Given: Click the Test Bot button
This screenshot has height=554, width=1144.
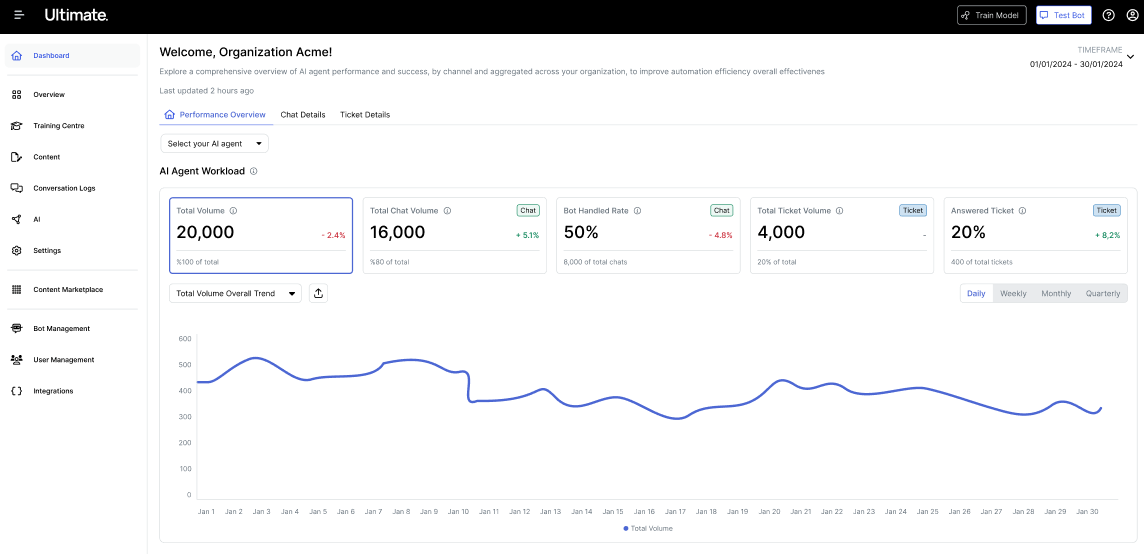Looking at the screenshot, I should pos(1062,15).
